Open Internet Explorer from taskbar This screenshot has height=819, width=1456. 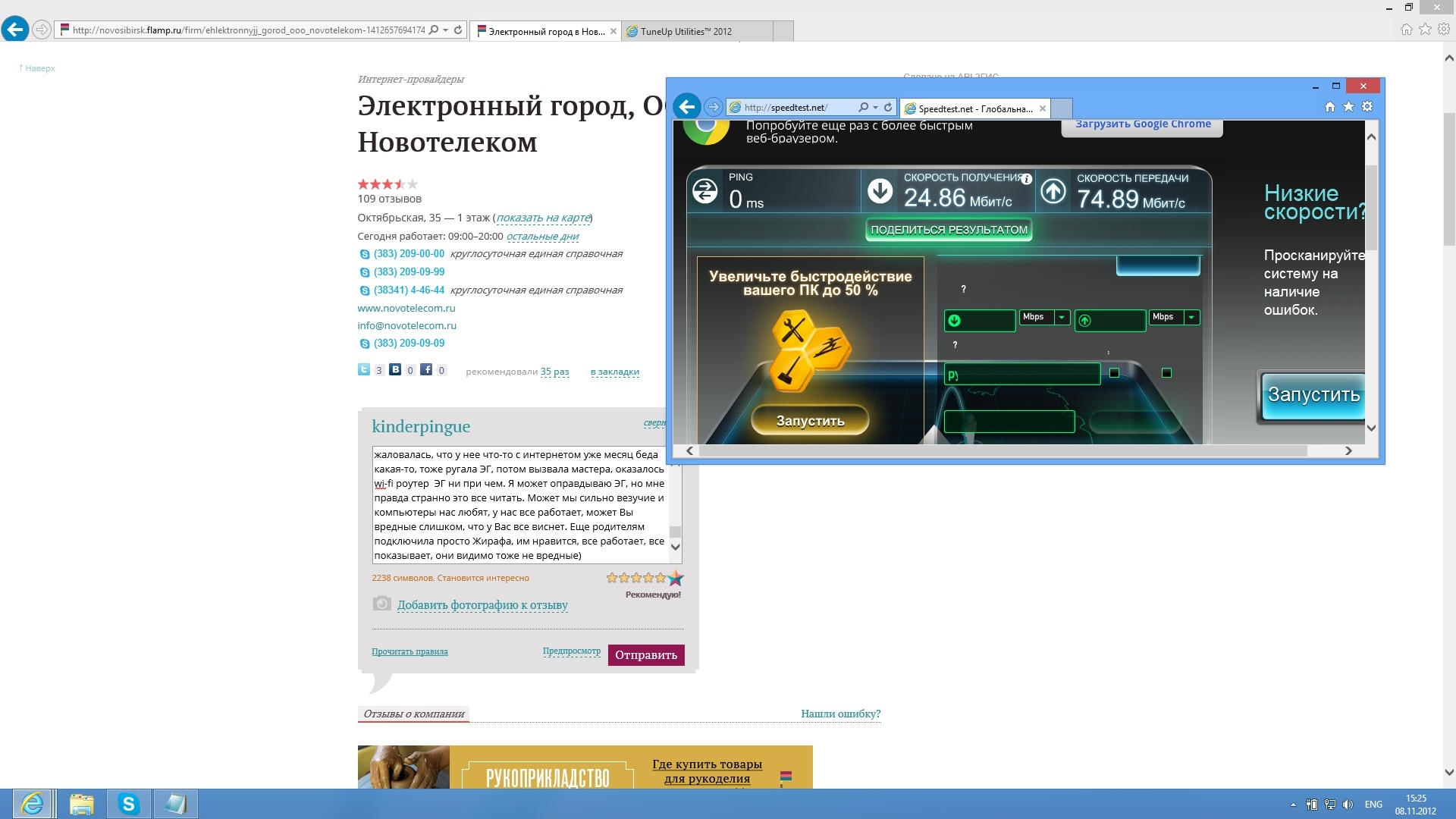coord(32,804)
